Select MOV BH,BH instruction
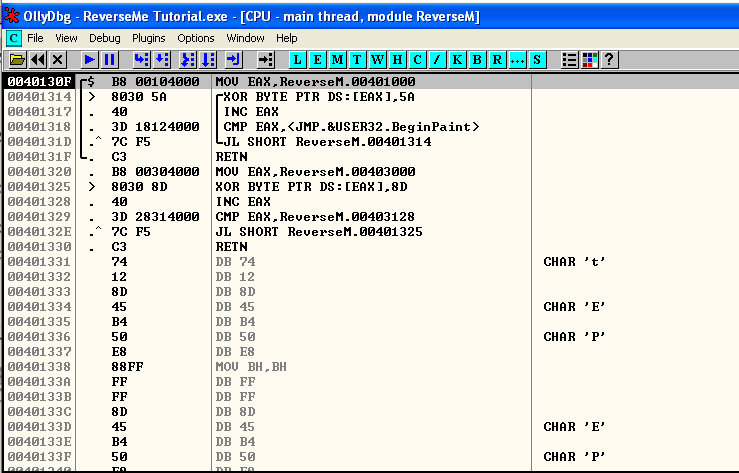Image resolution: width=739 pixels, height=473 pixels. [251, 367]
